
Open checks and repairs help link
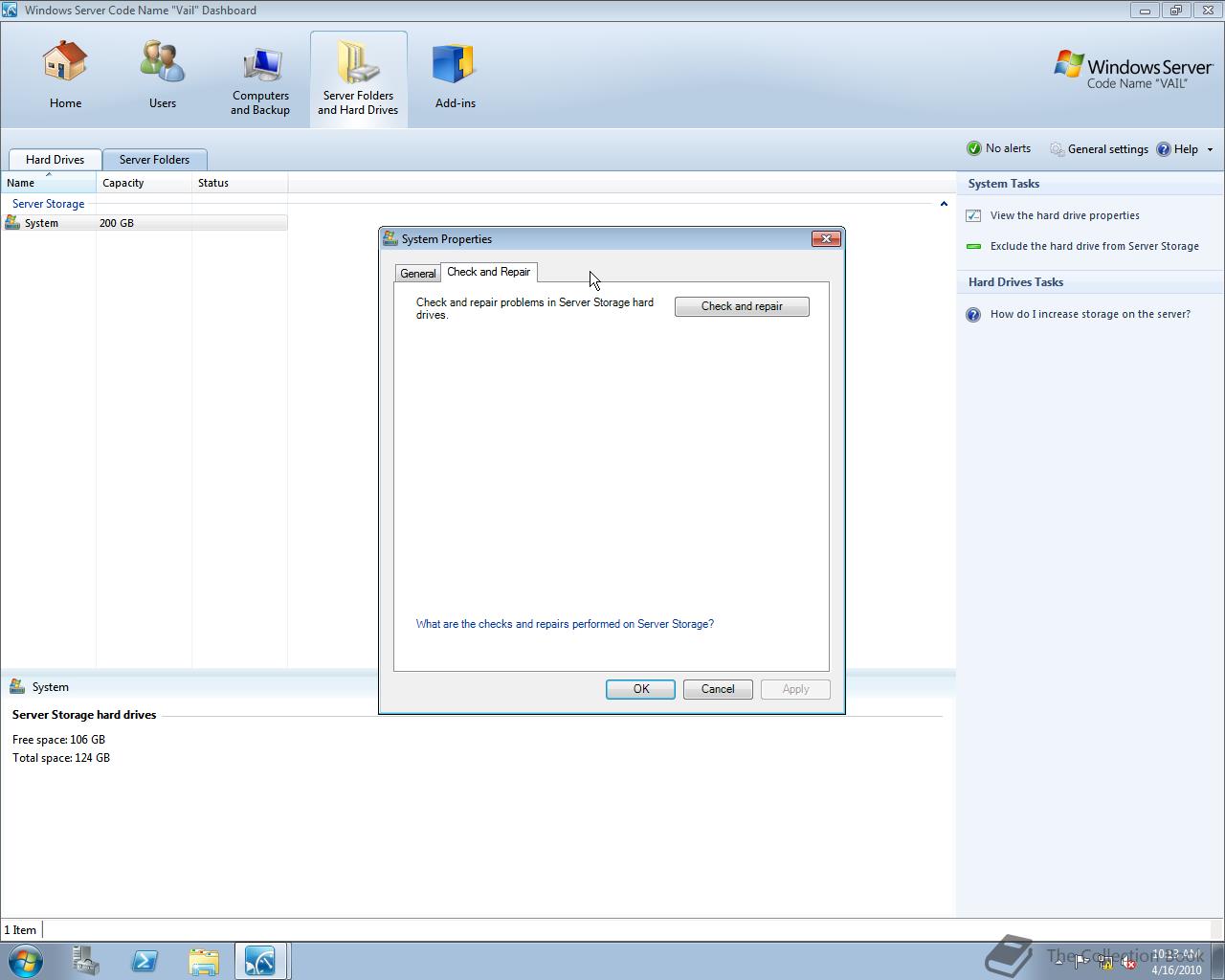click(565, 624)
